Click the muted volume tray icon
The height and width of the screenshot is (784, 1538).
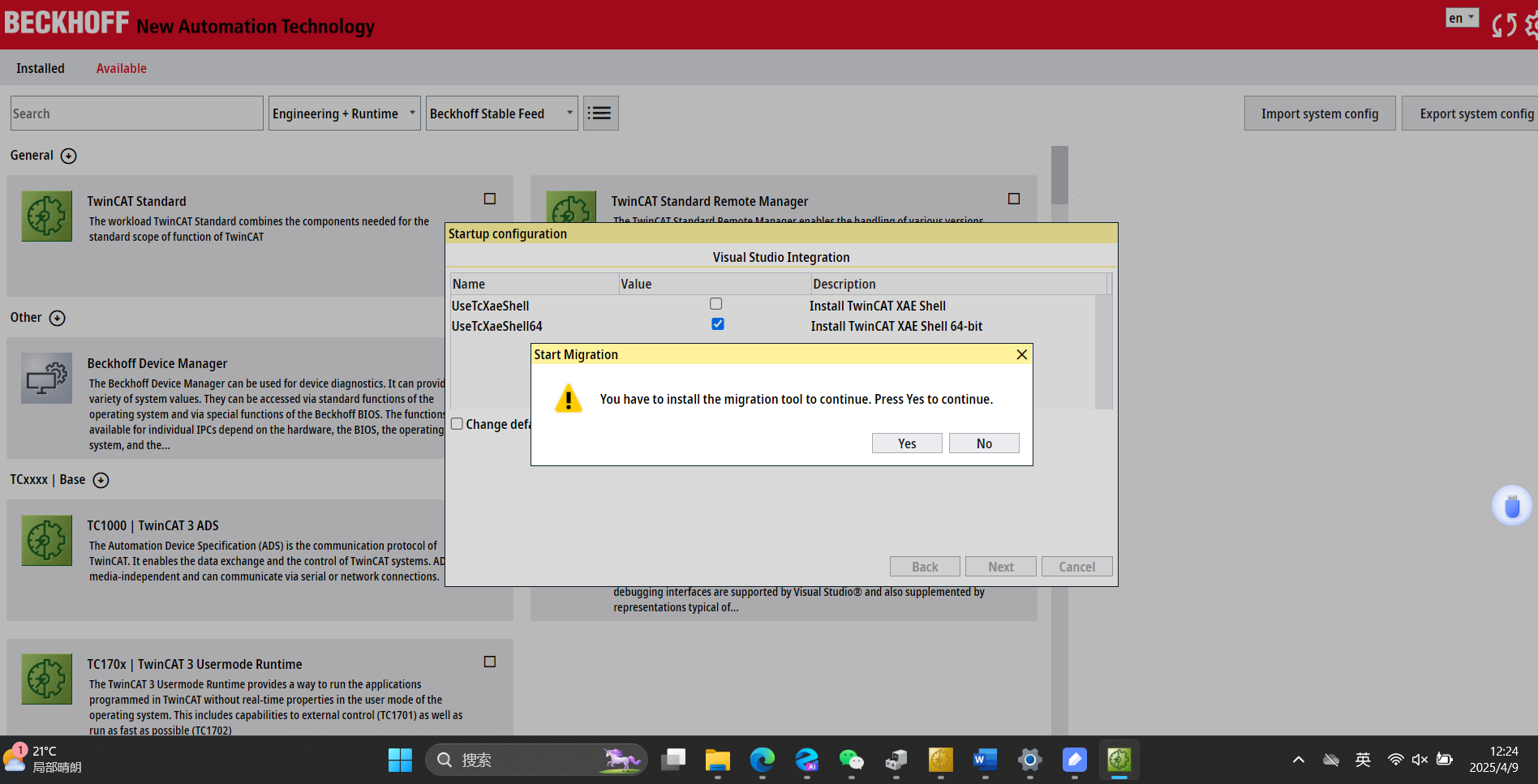pos(1420,760)
